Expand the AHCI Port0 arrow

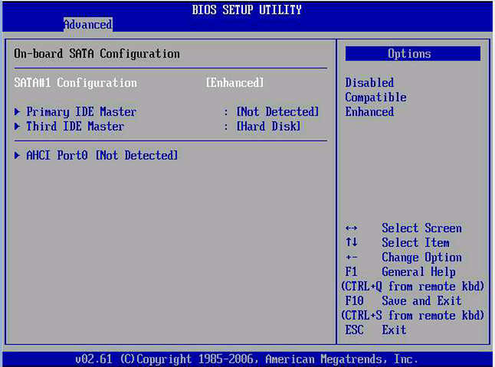(17, 155)
